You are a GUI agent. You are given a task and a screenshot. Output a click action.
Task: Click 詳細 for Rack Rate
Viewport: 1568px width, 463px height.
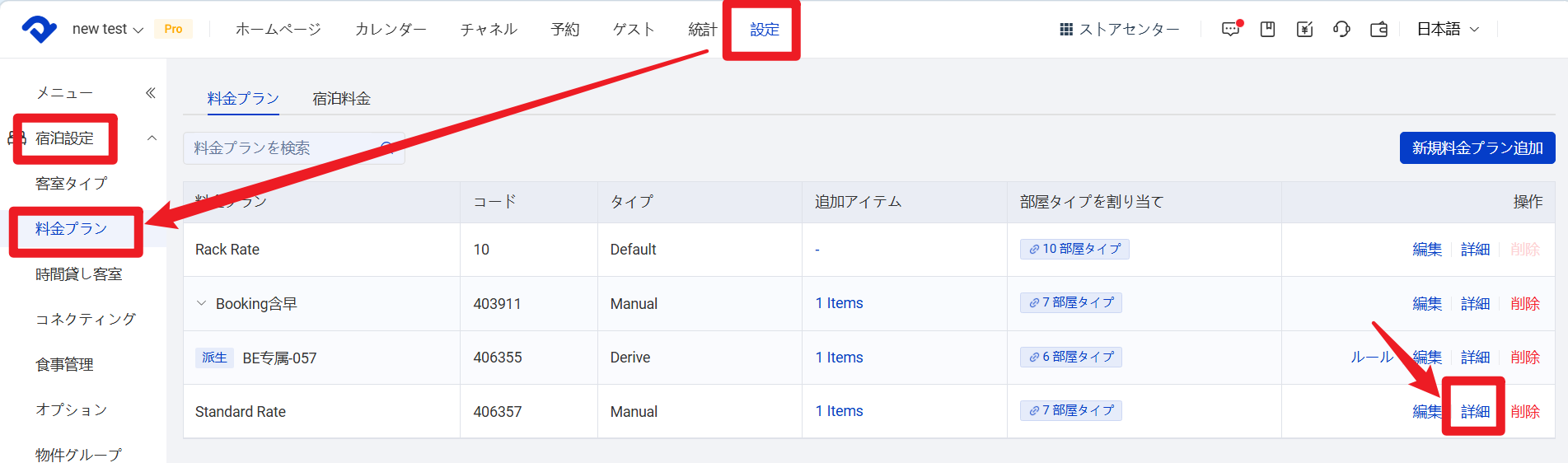(x=1475, y=250)
